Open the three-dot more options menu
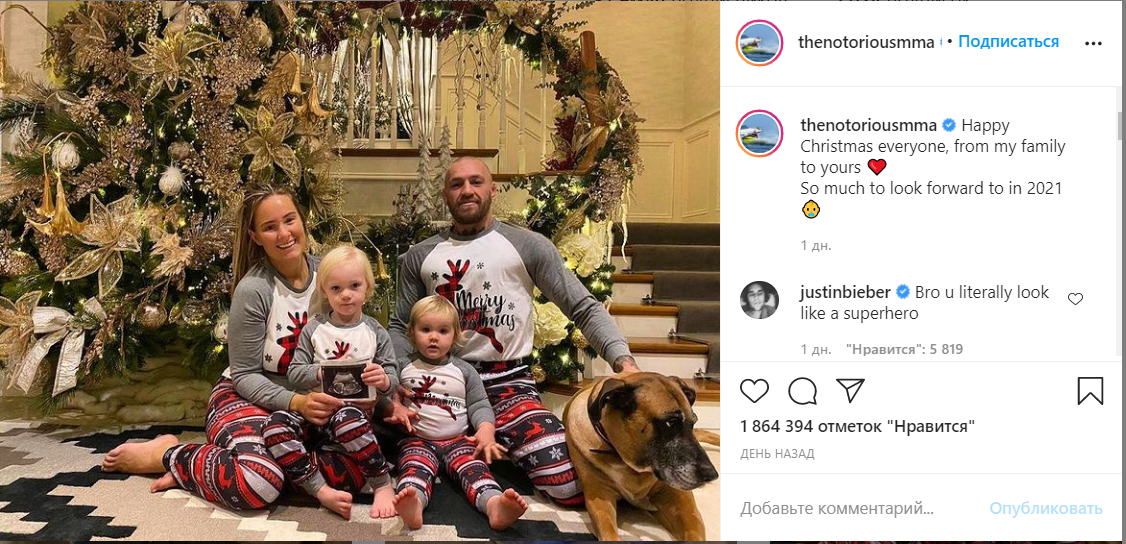Screen dimensions: 1126x544 tap(1094, 43)
